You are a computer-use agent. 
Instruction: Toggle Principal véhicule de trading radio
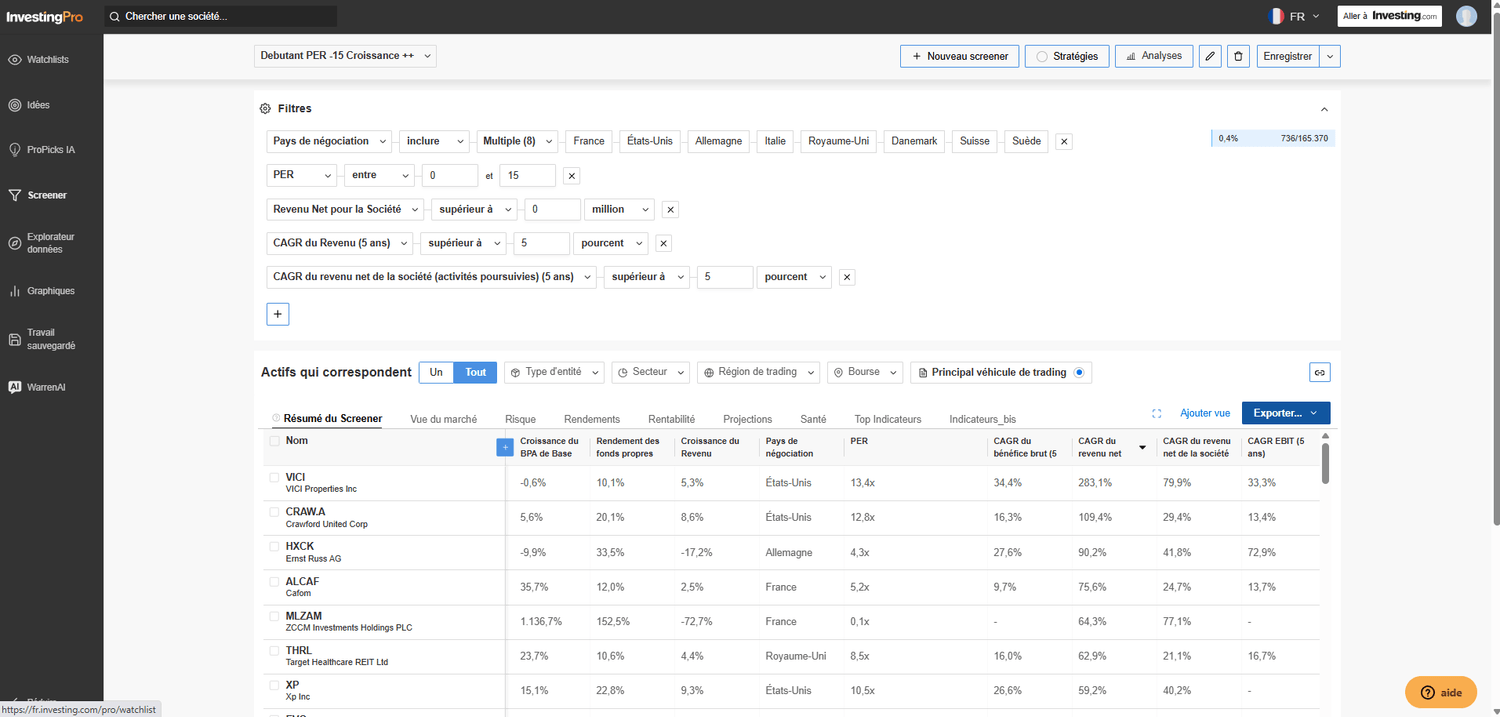coord(1078,372)
